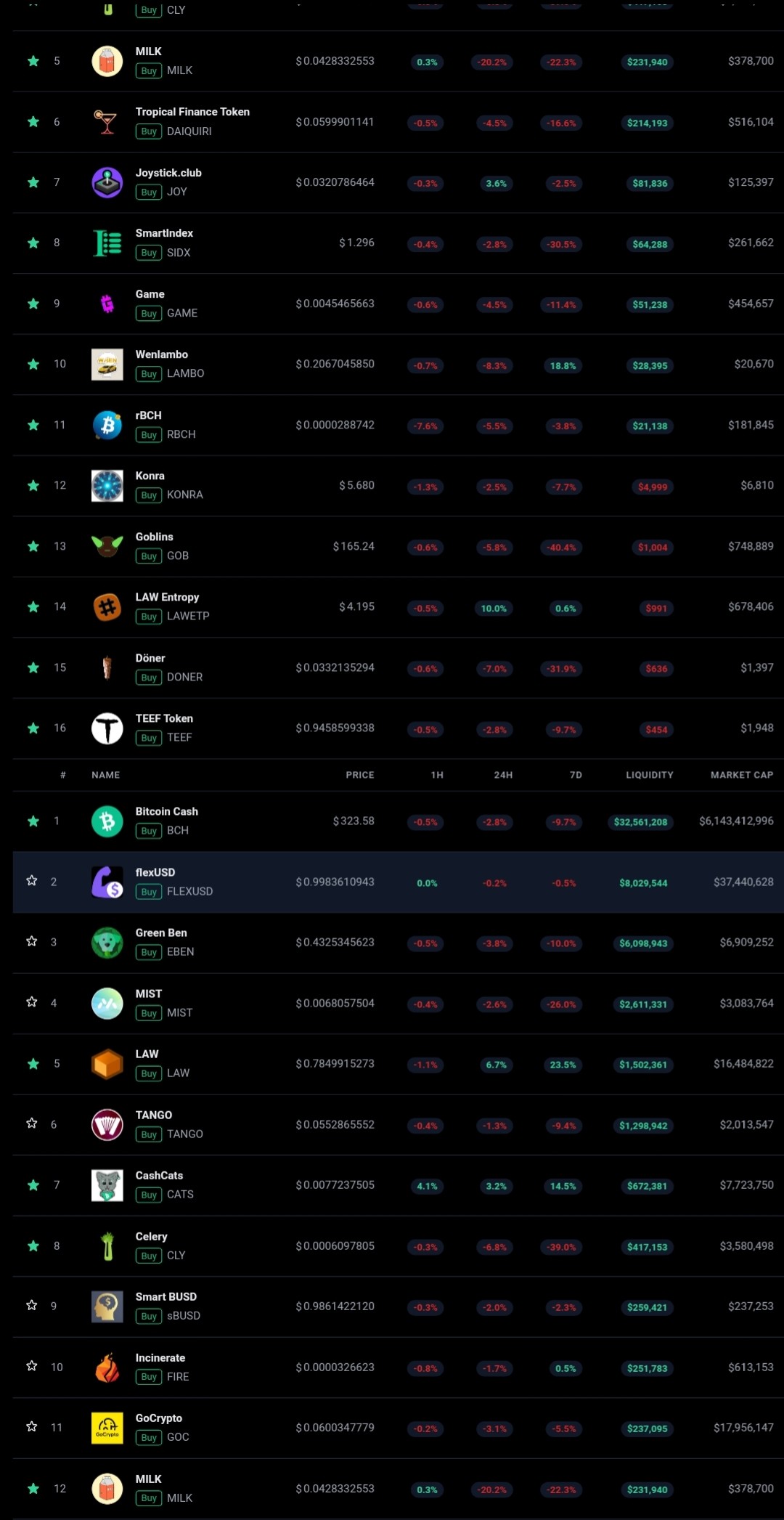Sort by 7D change header
The image size is (784, 1520).
(x=576, y=775)
